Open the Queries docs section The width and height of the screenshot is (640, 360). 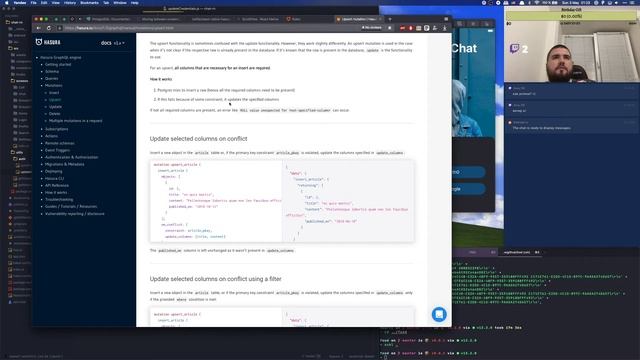click(x=51, y=78)
